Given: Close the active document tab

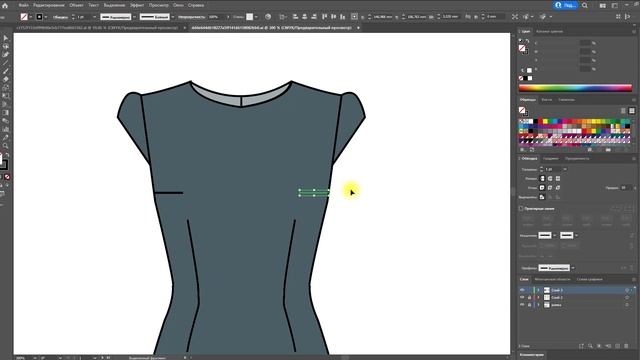Looking at the screenshot, I should 358,28.
